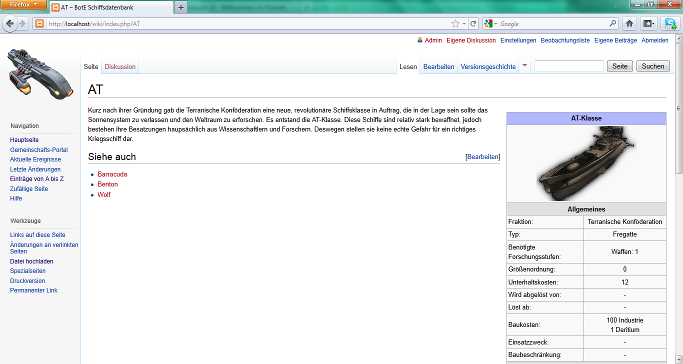Click the Seite search button
This screenshot has height=364, width=683.
[620, 66]
